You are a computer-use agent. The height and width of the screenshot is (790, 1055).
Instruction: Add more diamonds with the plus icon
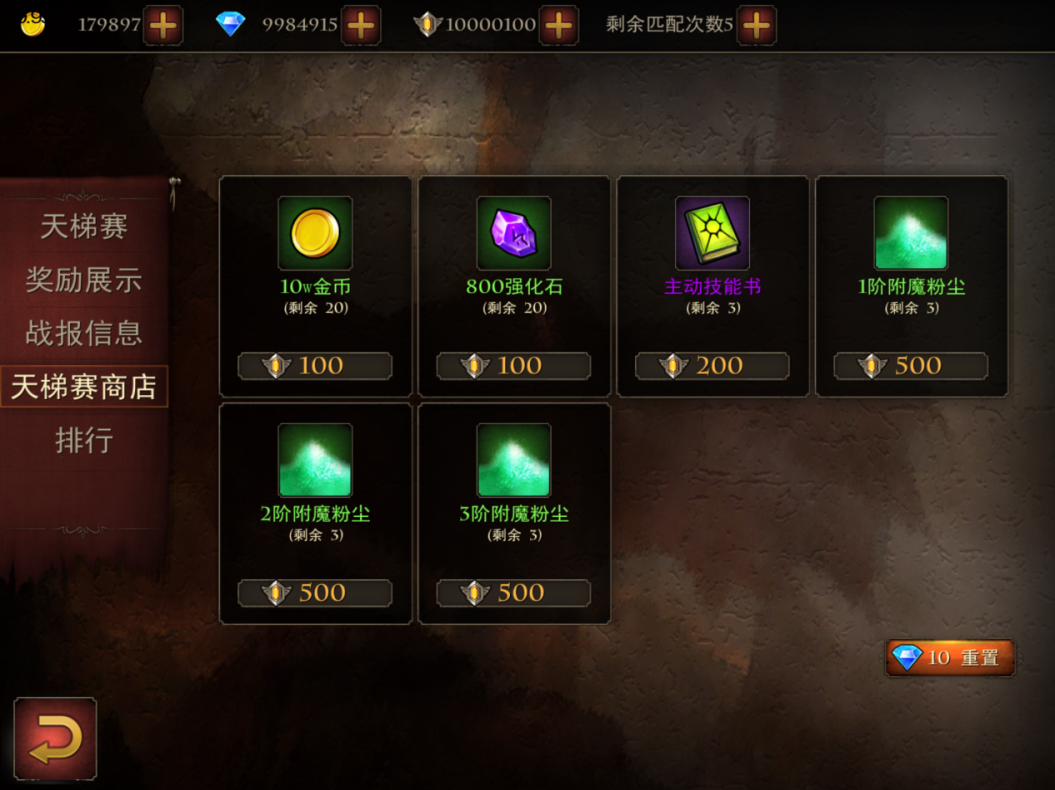tap(361, 26)
